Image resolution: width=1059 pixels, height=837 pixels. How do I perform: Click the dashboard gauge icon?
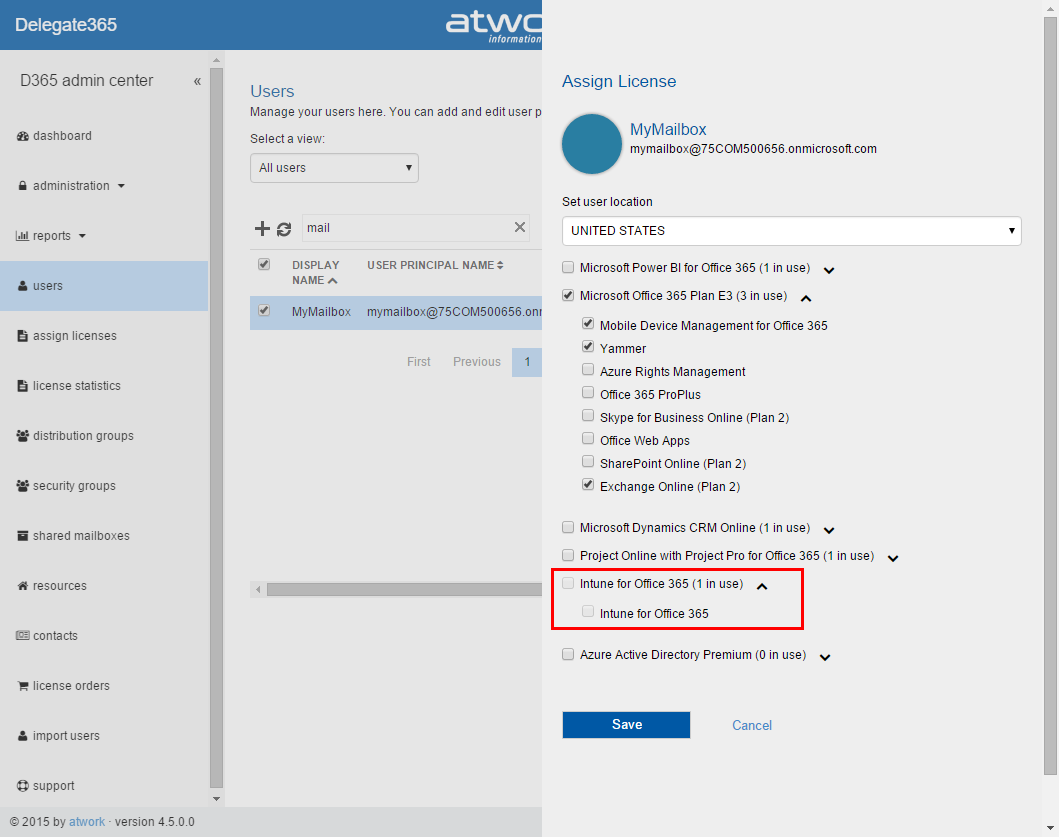coord(22,136)
